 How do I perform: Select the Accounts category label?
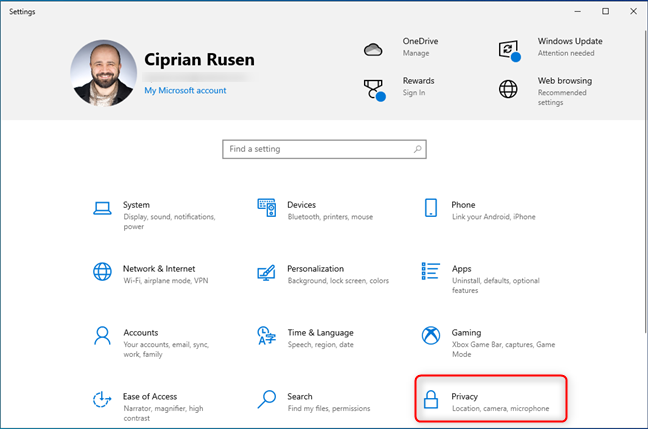(141, 333)
